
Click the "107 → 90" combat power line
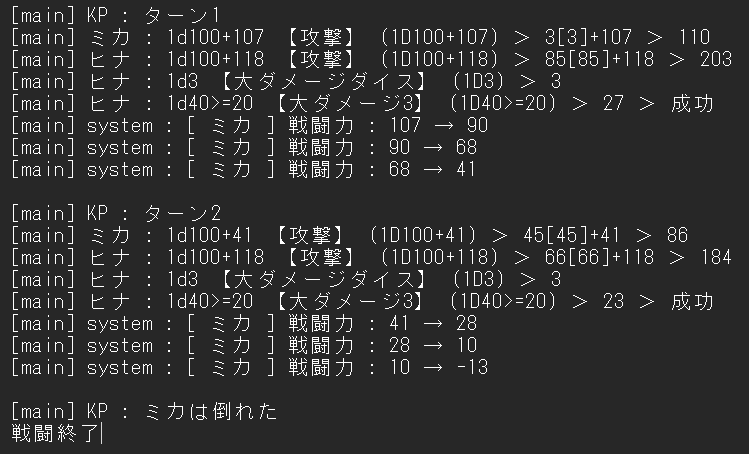(425, 126)
